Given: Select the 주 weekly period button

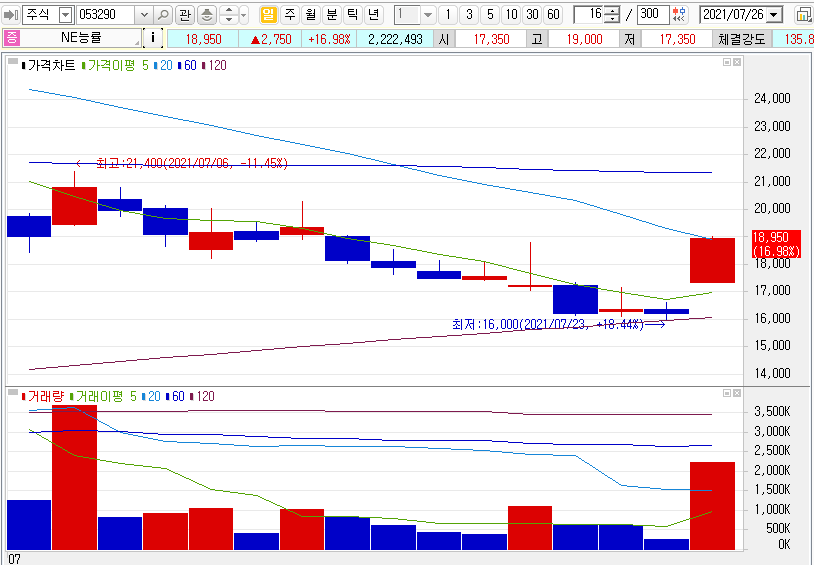Looking at the screenshot, I should pyautogui.click(x=290, y=15).
